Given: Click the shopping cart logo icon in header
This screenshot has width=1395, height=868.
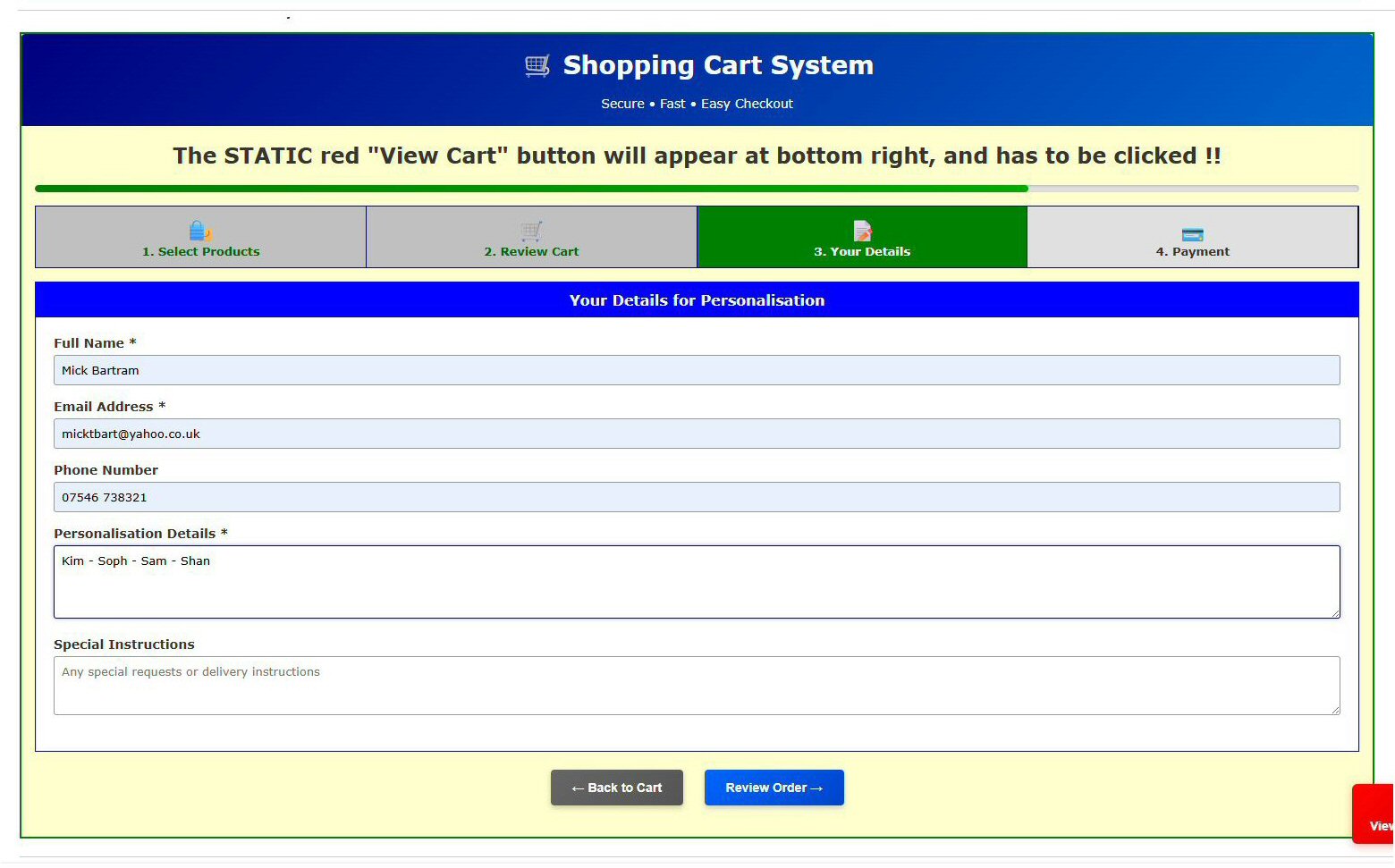Looking at the screenshot, I should click(x=537, y=65).
